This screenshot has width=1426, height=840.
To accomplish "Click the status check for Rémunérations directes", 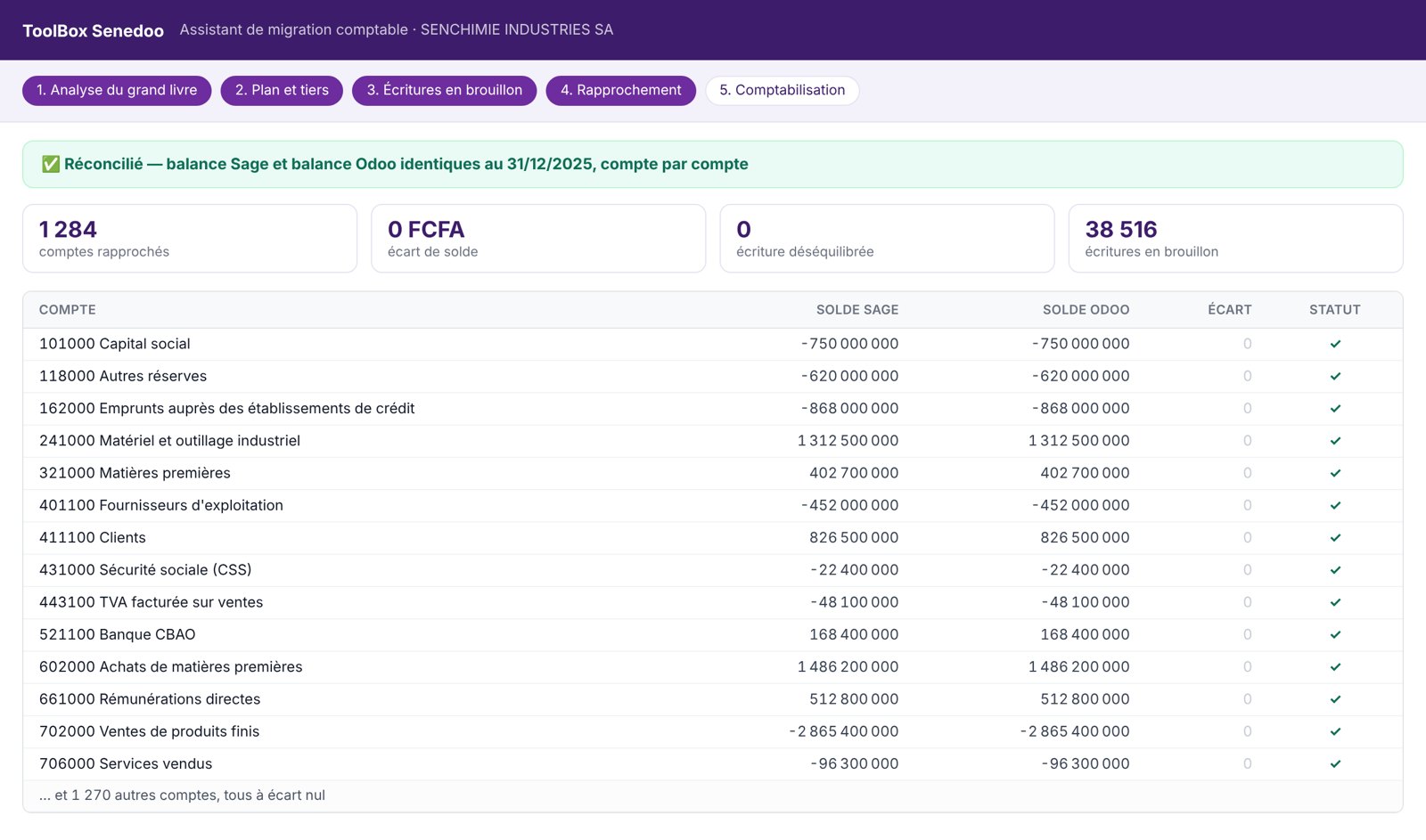I will tap(1335, 699).
